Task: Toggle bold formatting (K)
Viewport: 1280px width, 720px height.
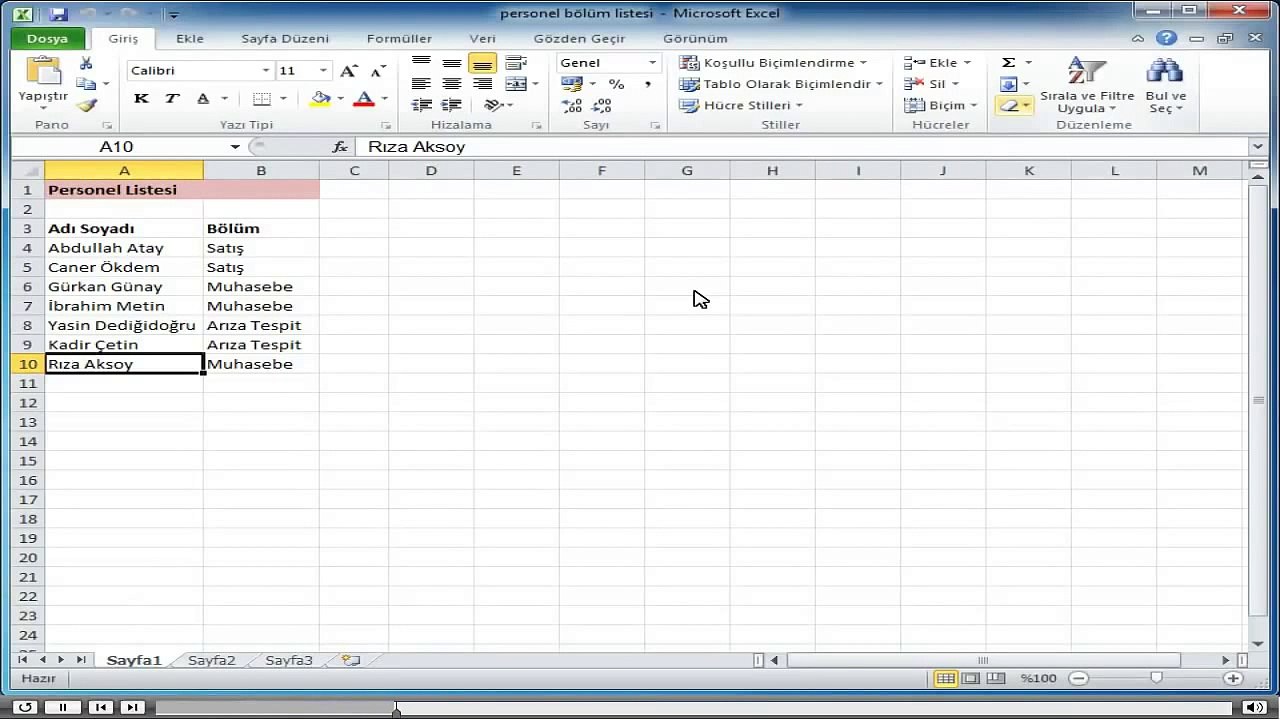Action: point(141,98)
